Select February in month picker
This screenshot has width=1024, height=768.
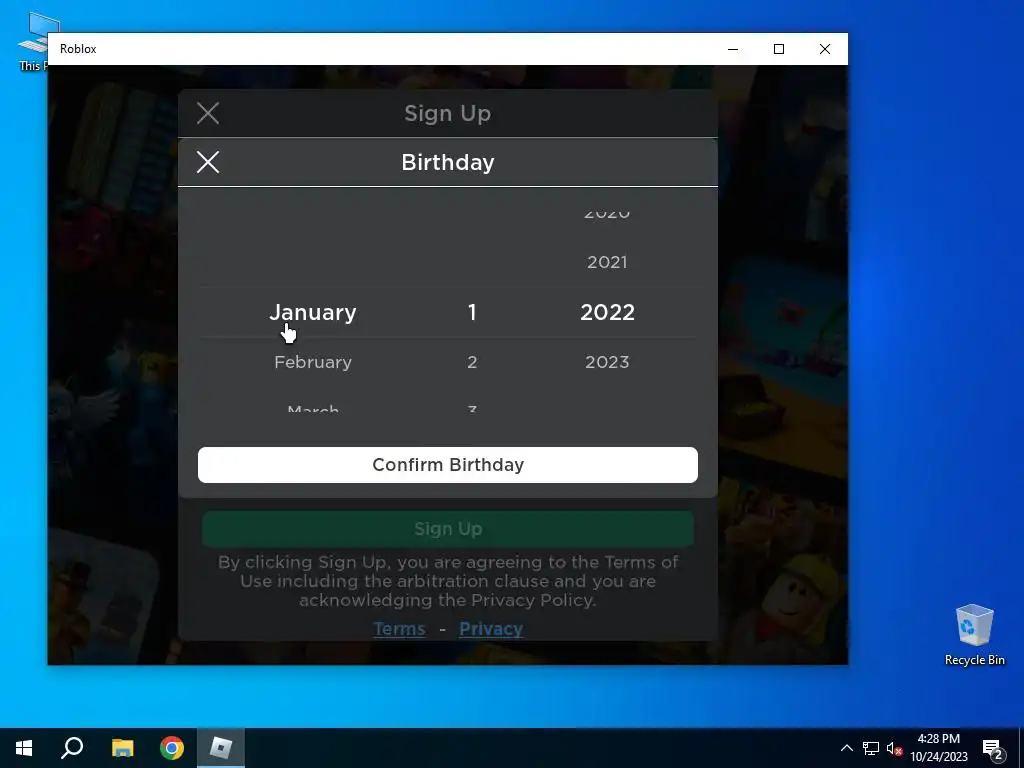coord(313,362)
